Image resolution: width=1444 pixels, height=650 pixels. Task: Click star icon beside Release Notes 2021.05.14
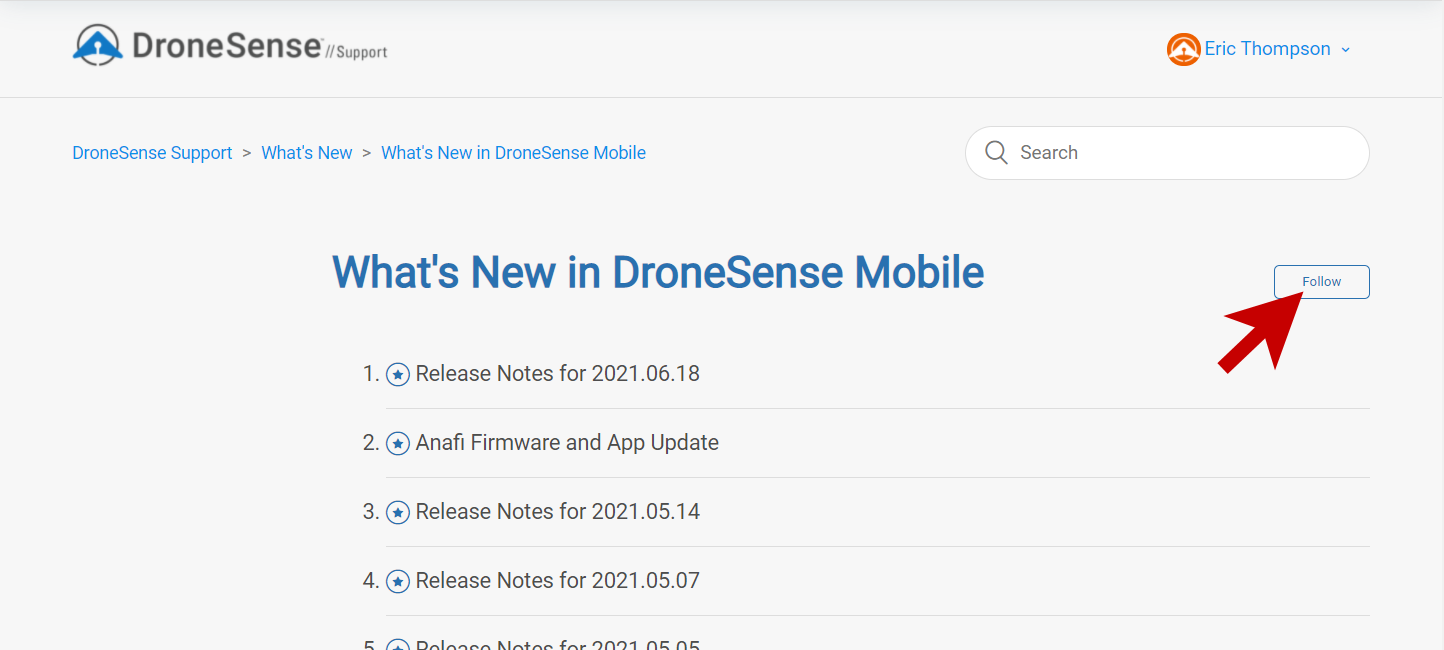[x=398, y=513]
